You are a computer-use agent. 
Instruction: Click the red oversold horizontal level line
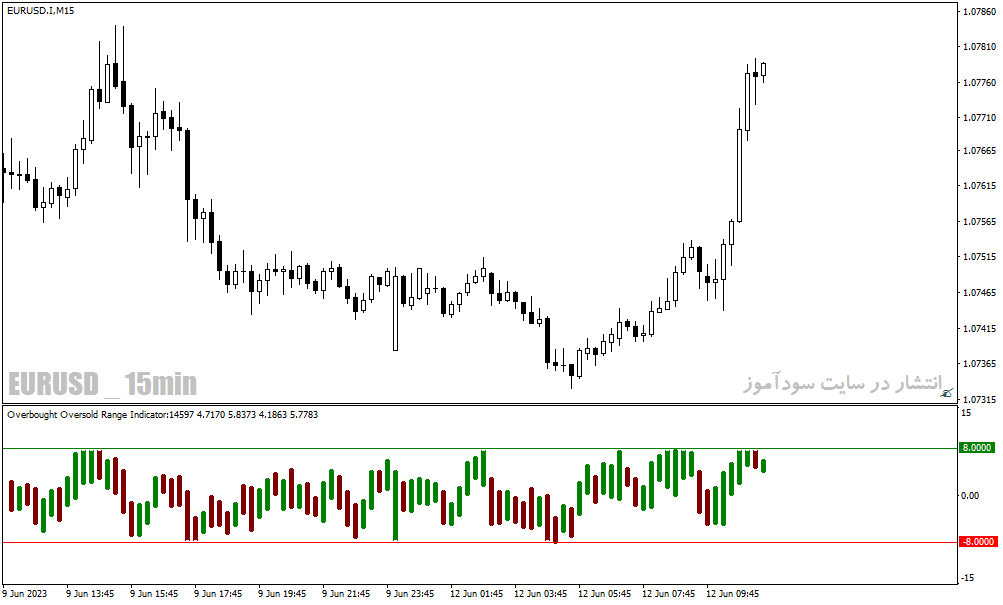480,542
